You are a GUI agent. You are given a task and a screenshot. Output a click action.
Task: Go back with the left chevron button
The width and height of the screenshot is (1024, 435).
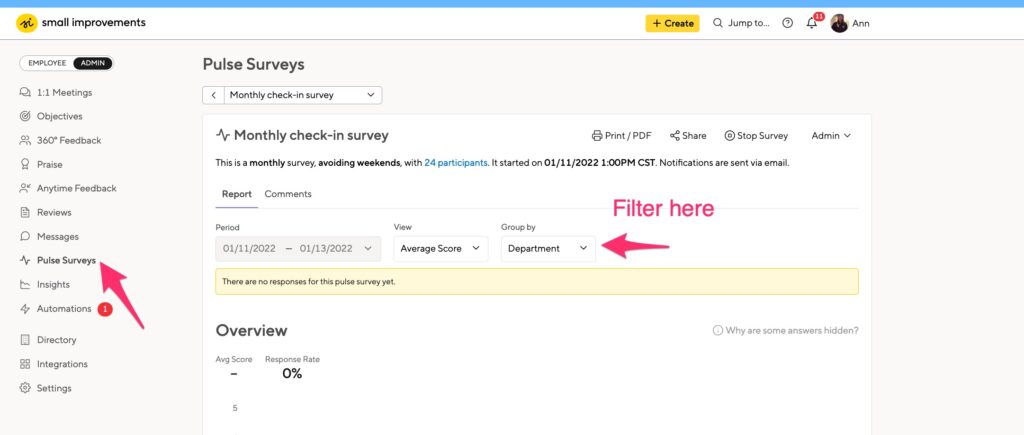point(214,95)
